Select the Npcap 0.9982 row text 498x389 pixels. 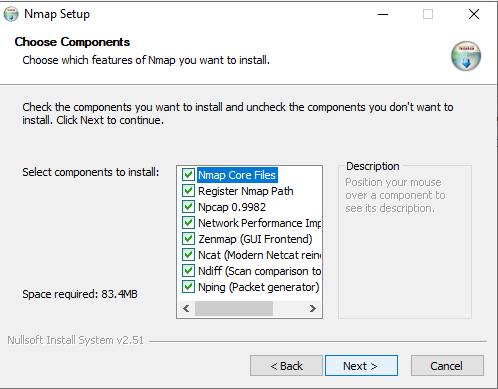[x=232, y=207]
